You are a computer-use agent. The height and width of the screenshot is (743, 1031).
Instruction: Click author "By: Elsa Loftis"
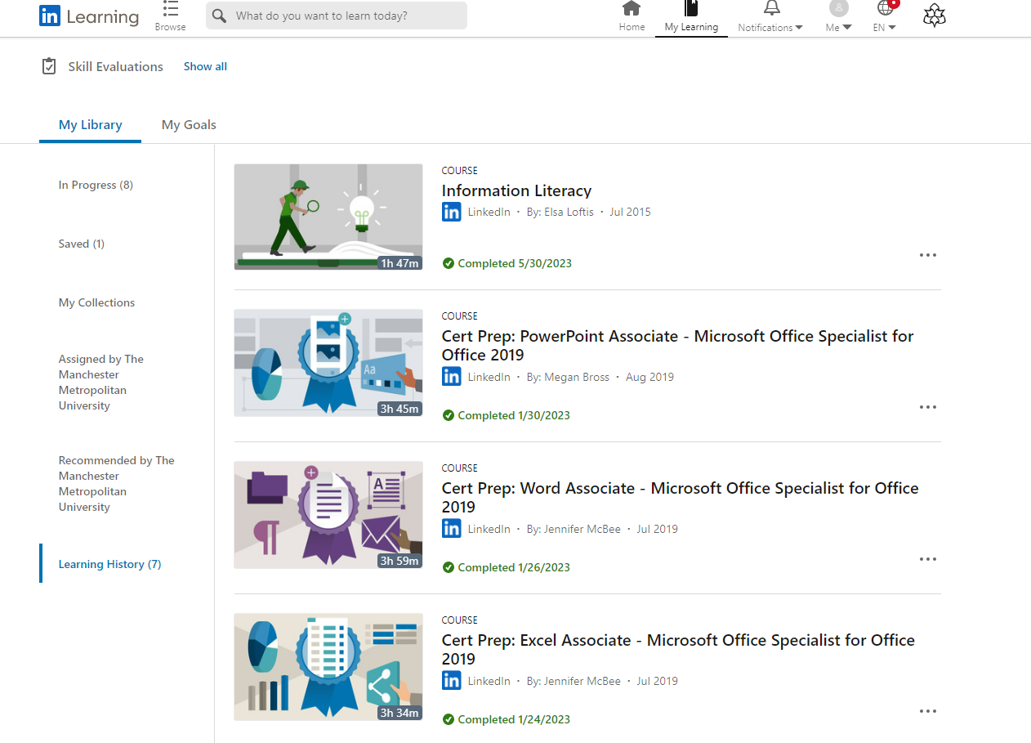coord(560,212)
